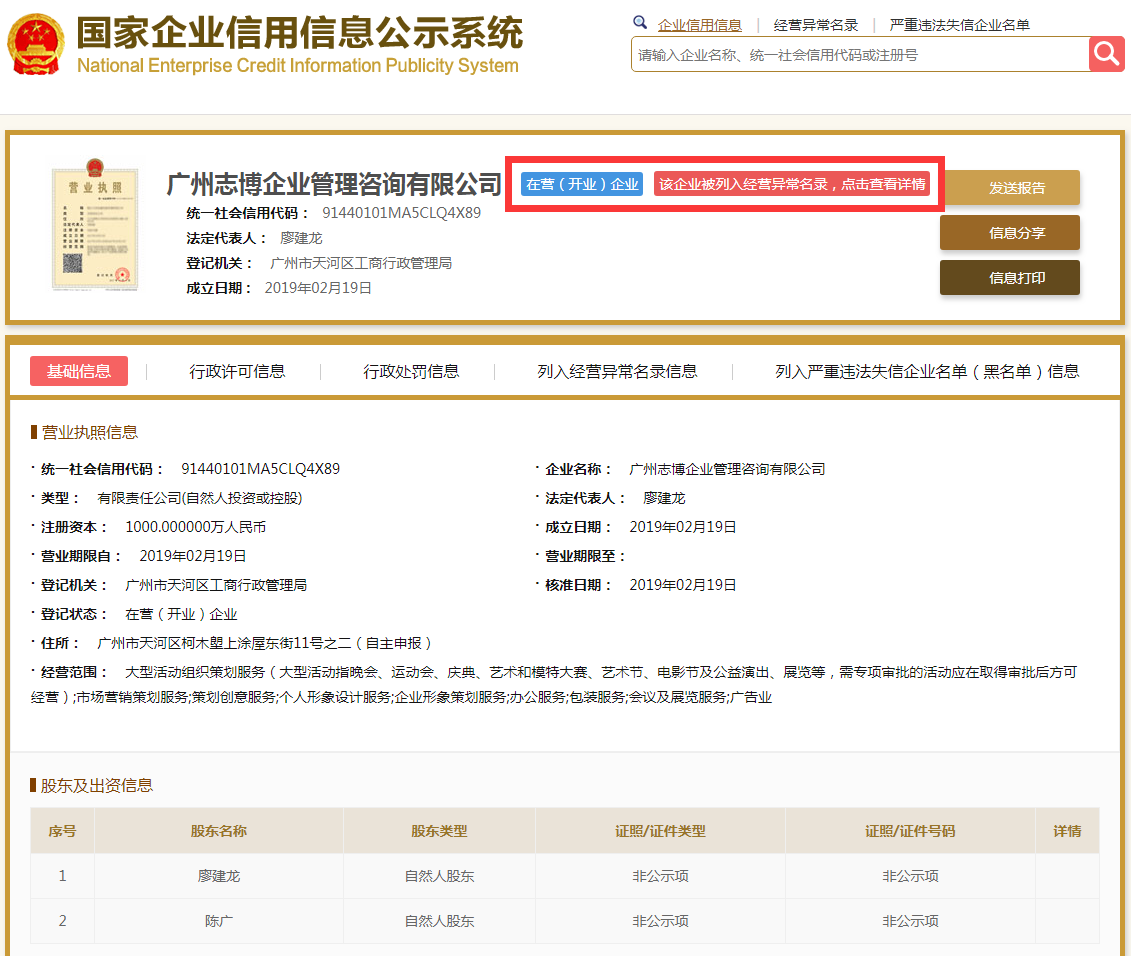Switch to the 基础信息 tab
This screenshot has height=956, width=1131.
(x=79, y=371)
